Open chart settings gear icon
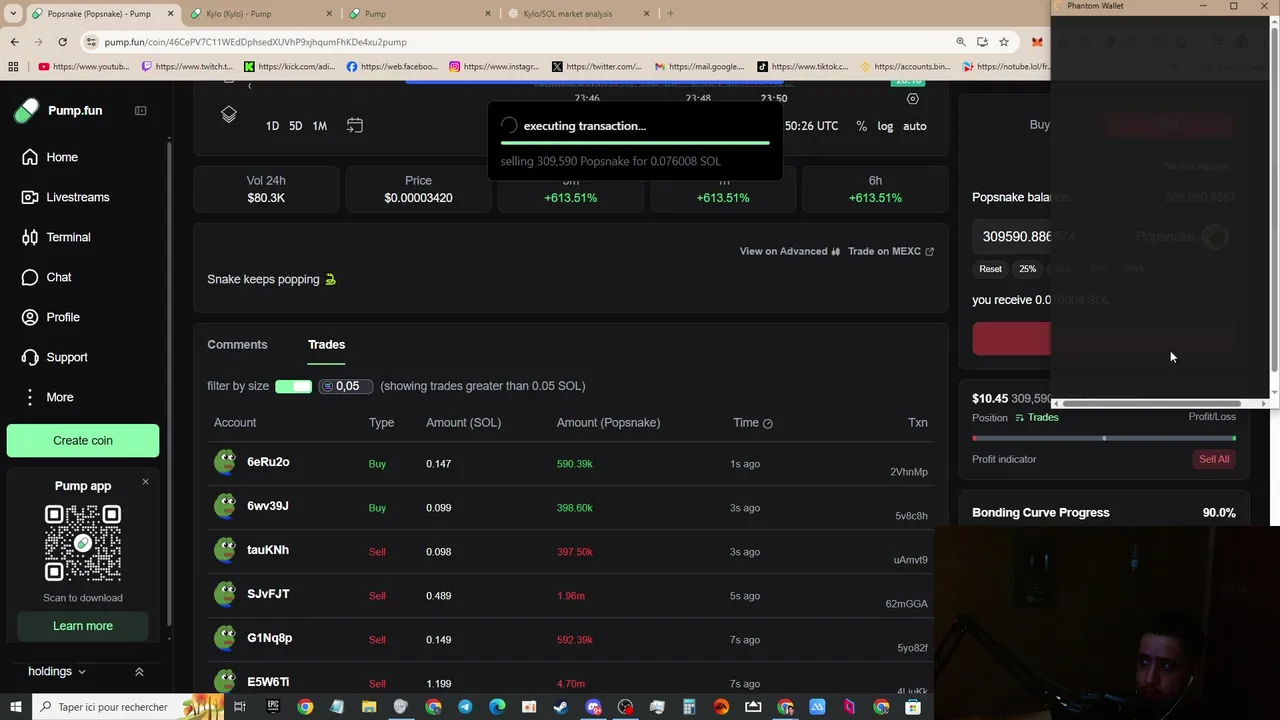Screen dimensions: 1280x720 [912, 99]
